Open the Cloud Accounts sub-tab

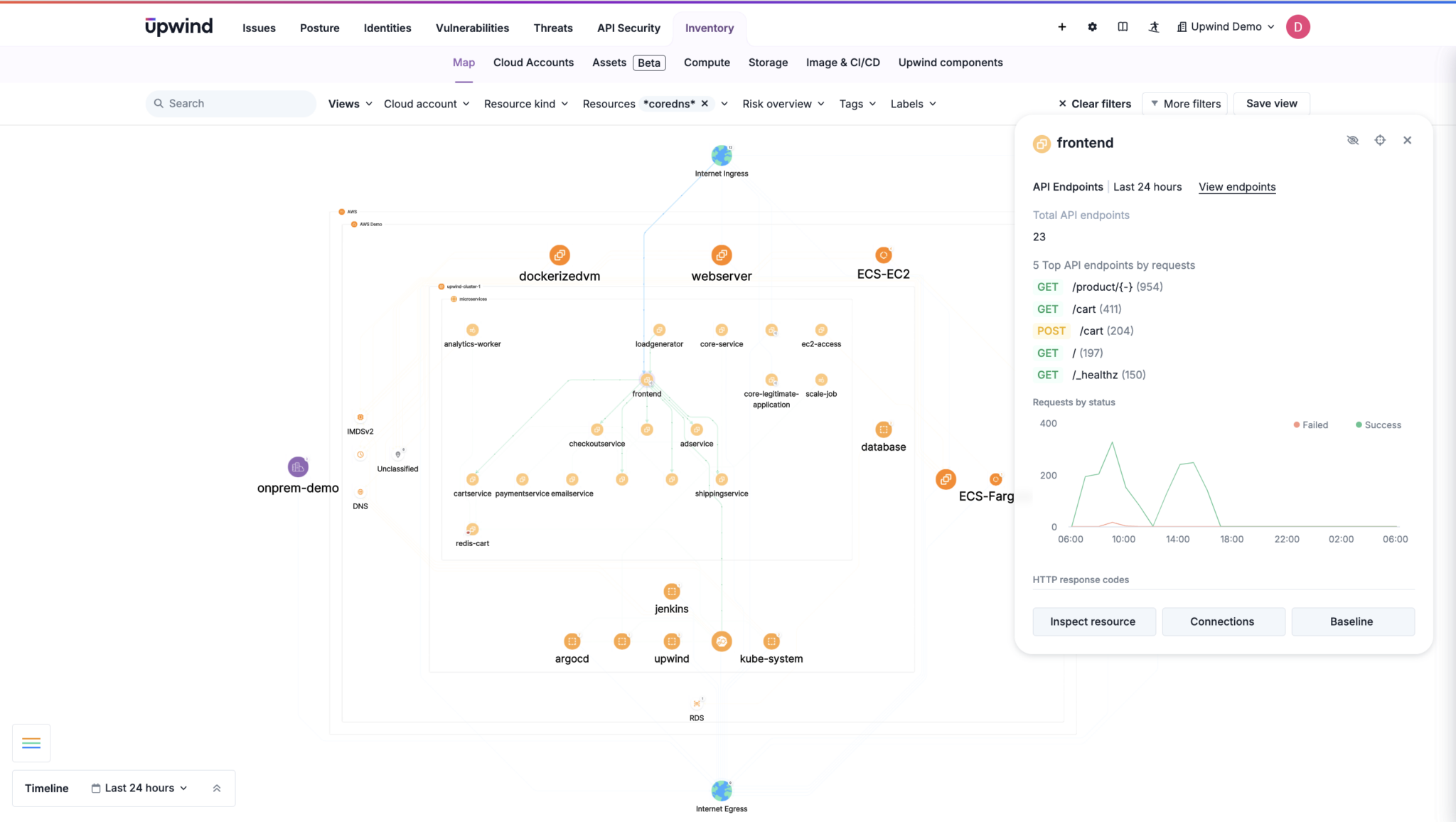tap(533, 63)
